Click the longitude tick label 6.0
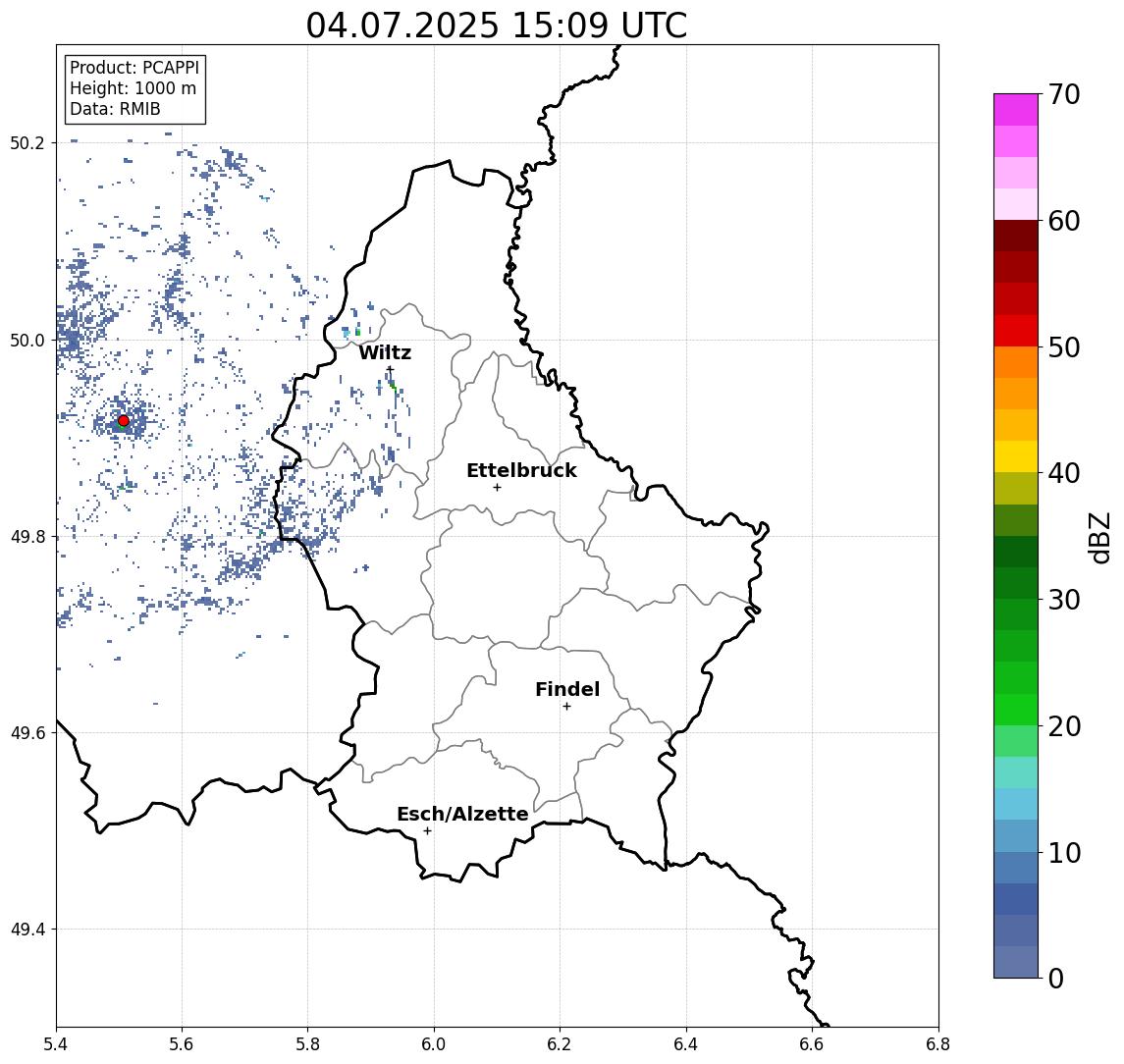 [x=434, y=1044]
